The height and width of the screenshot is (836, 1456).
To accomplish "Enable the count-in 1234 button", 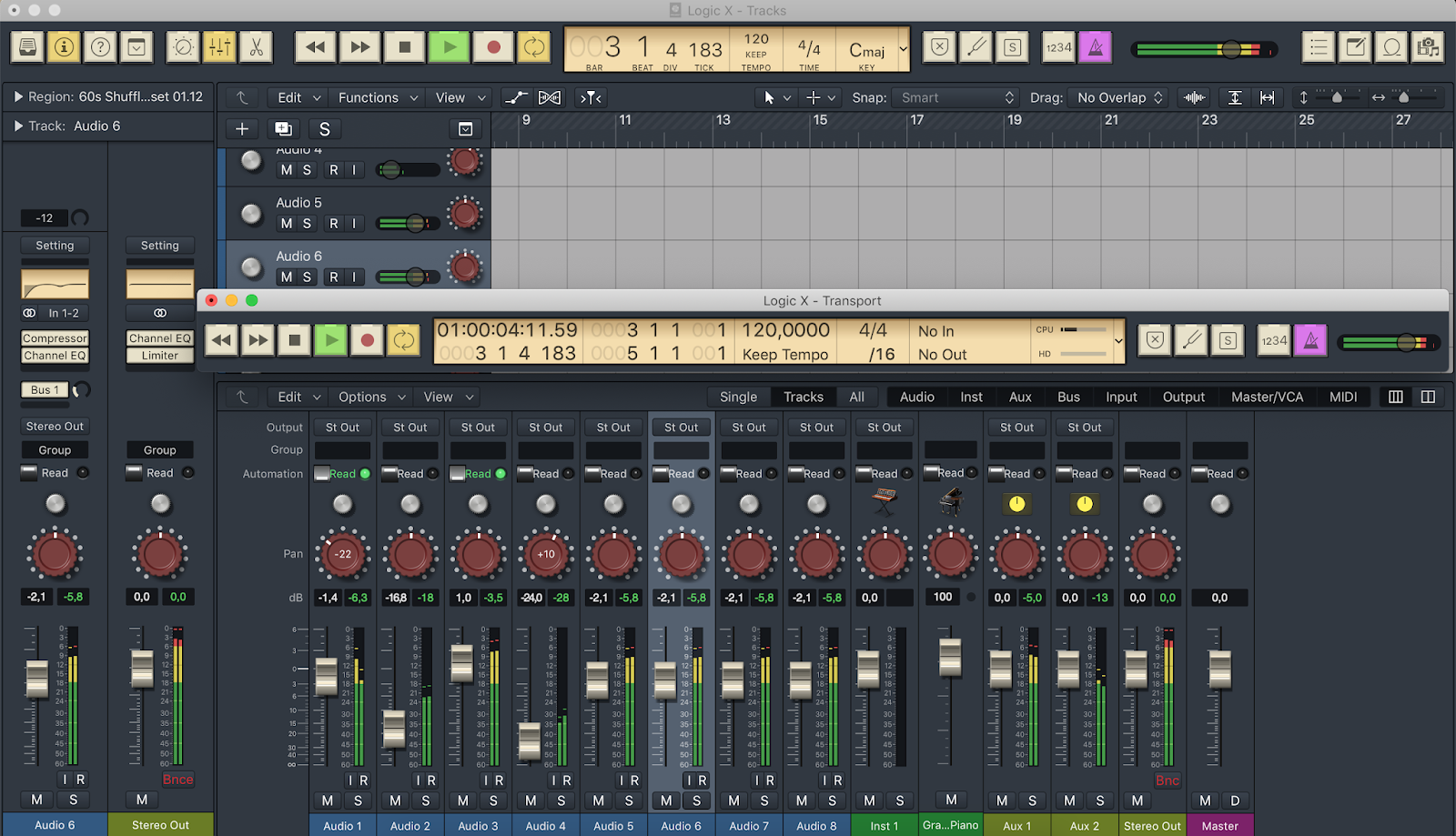I will click(x=1058, y=47).
